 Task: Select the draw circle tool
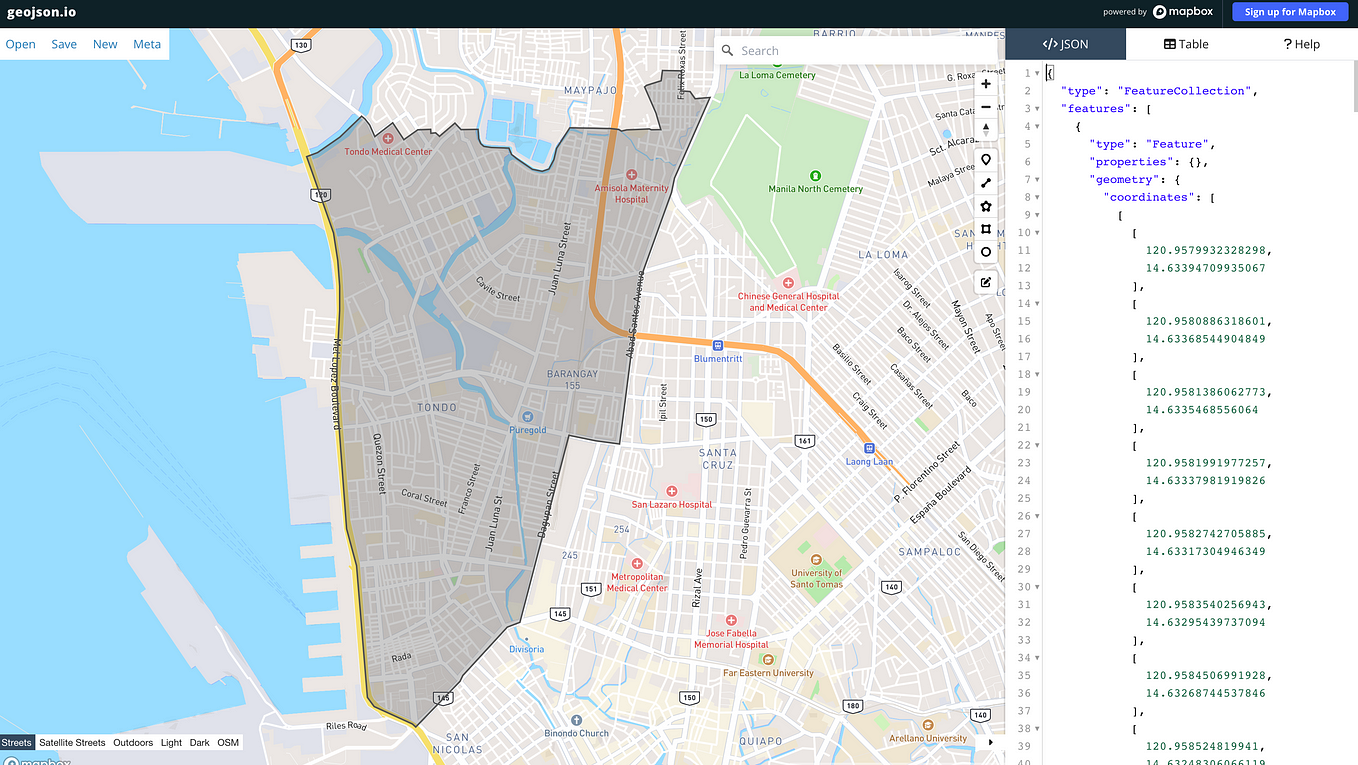[986, 252]
